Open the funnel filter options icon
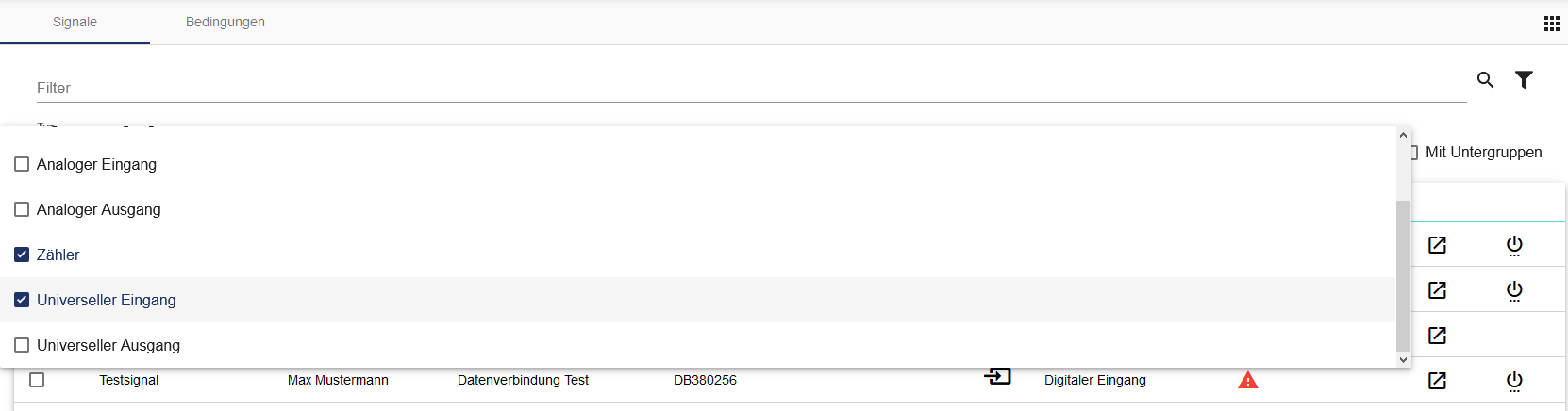This screenshot has width=1568, height=411. pos(1524,80)
